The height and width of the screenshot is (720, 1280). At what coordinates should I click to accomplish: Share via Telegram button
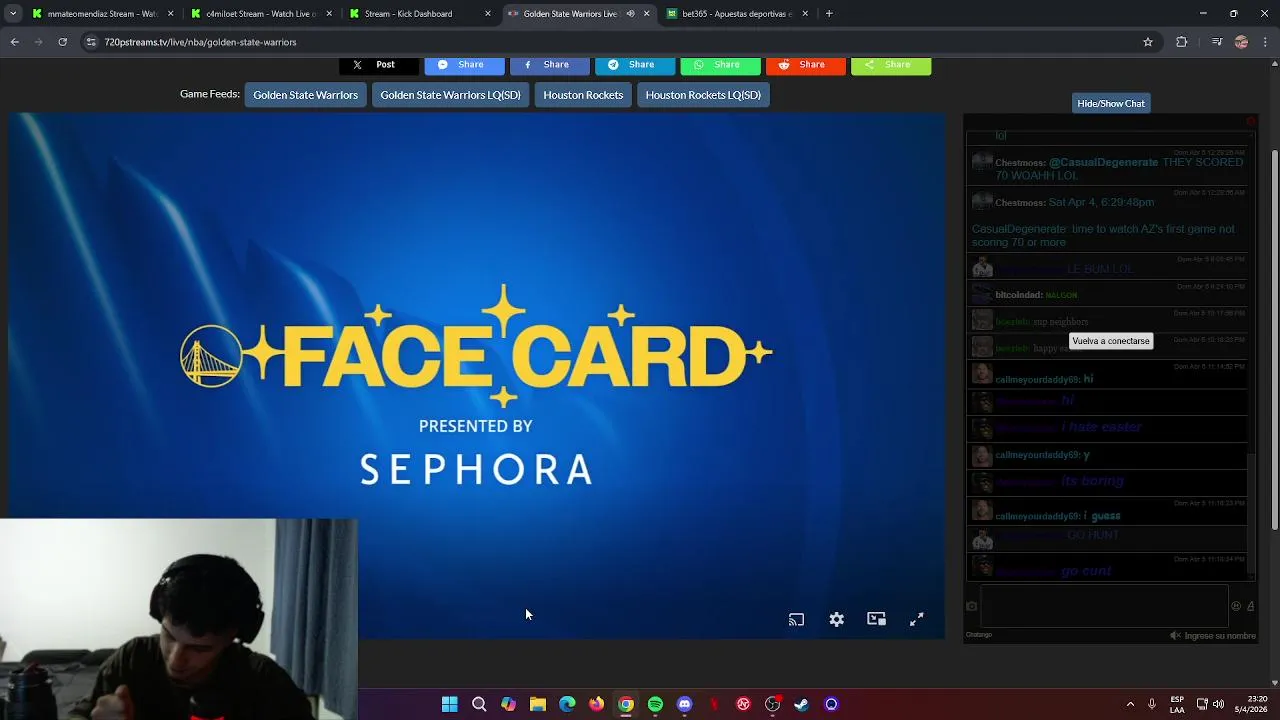pyautogui.click(x=635, y=65)
